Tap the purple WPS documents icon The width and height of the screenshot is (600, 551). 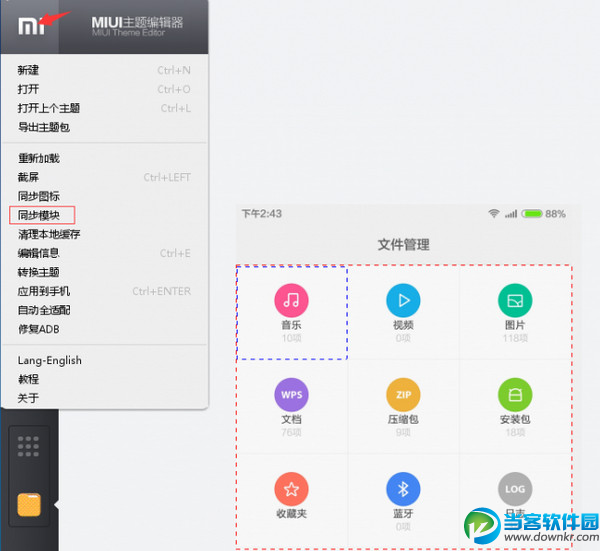tap(292, 395)
